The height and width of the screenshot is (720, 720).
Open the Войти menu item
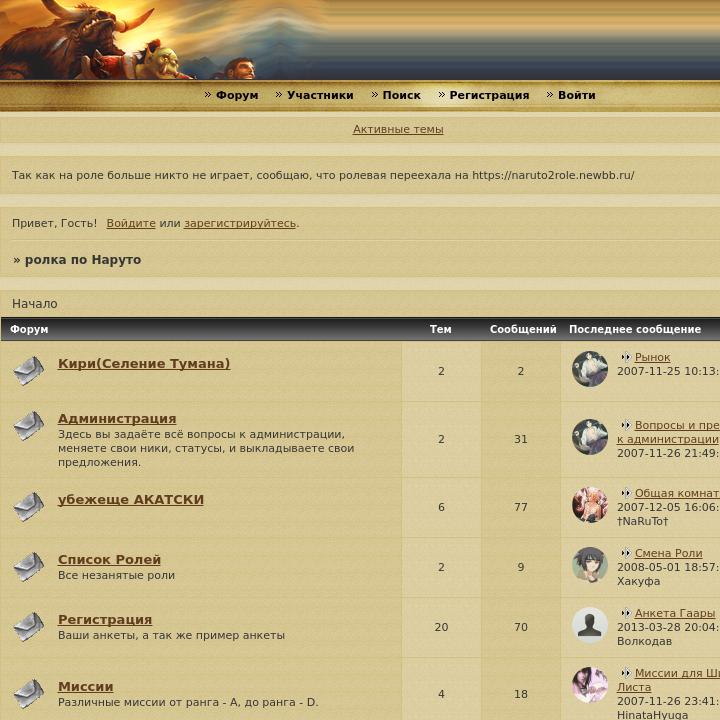576,95
